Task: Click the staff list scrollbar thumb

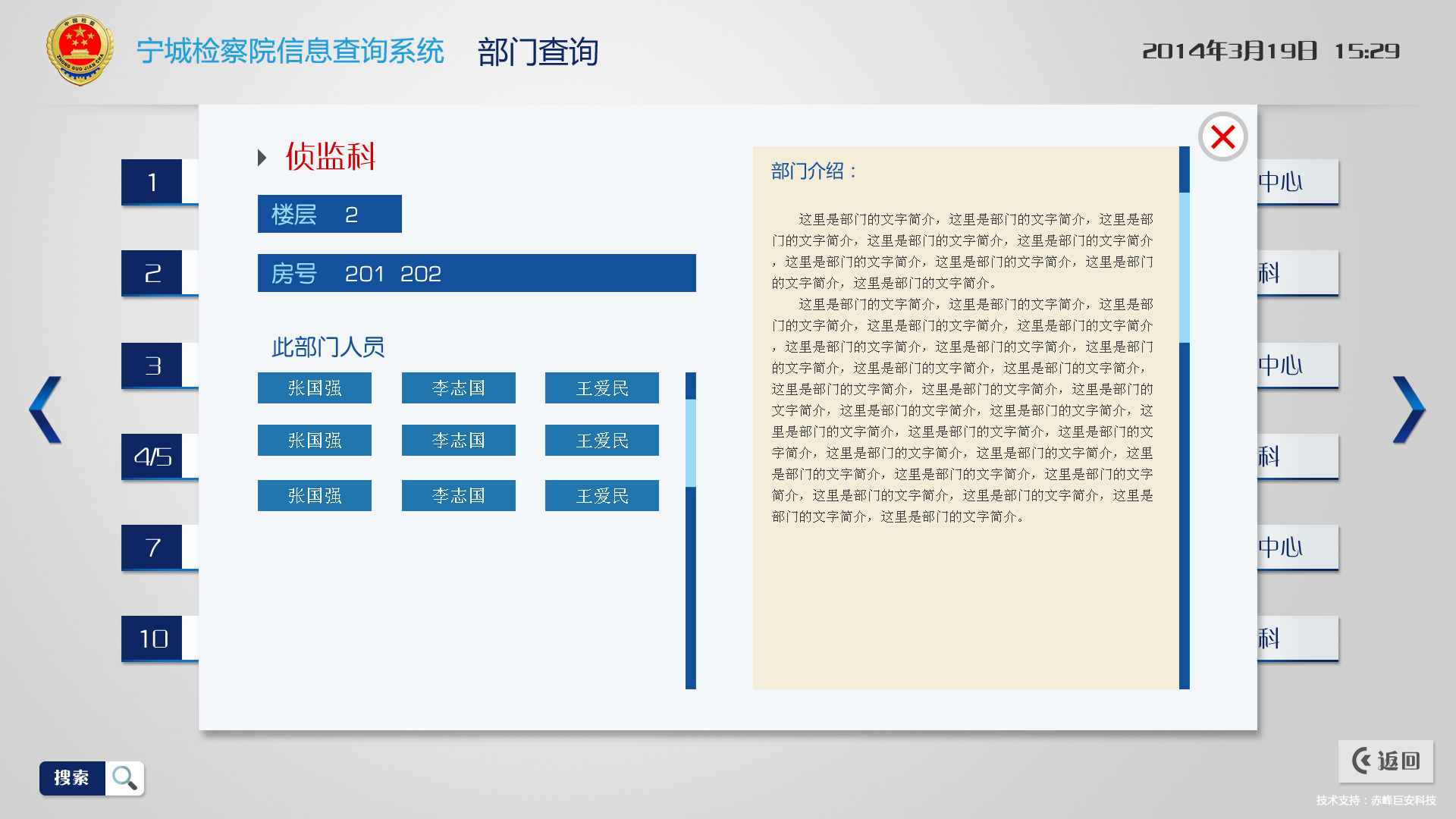Action: [x=690, y=443]
